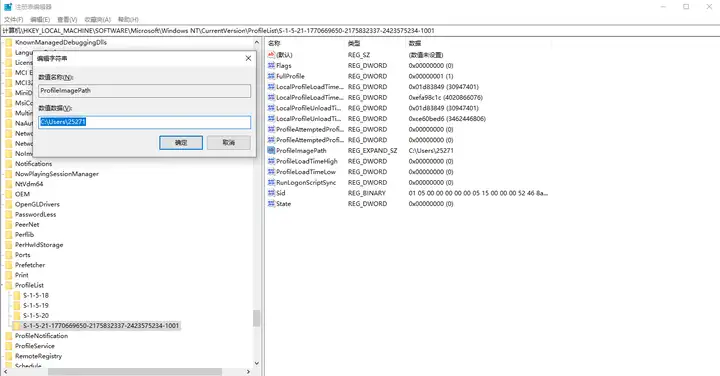Click the tree pane vertical scrollbar thumb
The width and height of the screenshot is (720, 376).
pyautogui.click(x=256, y=318)
